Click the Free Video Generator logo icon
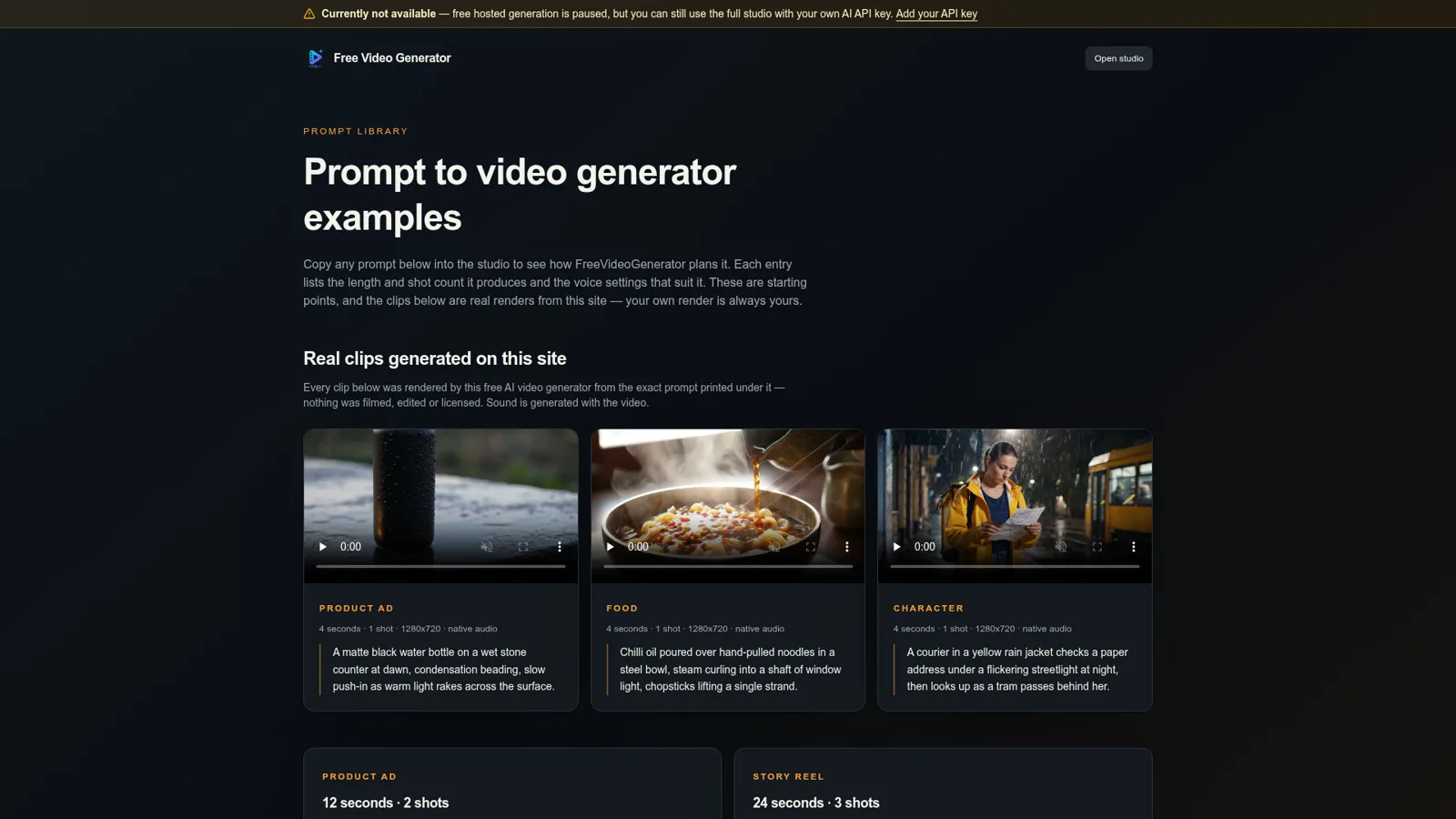 (x=315, y=58)
